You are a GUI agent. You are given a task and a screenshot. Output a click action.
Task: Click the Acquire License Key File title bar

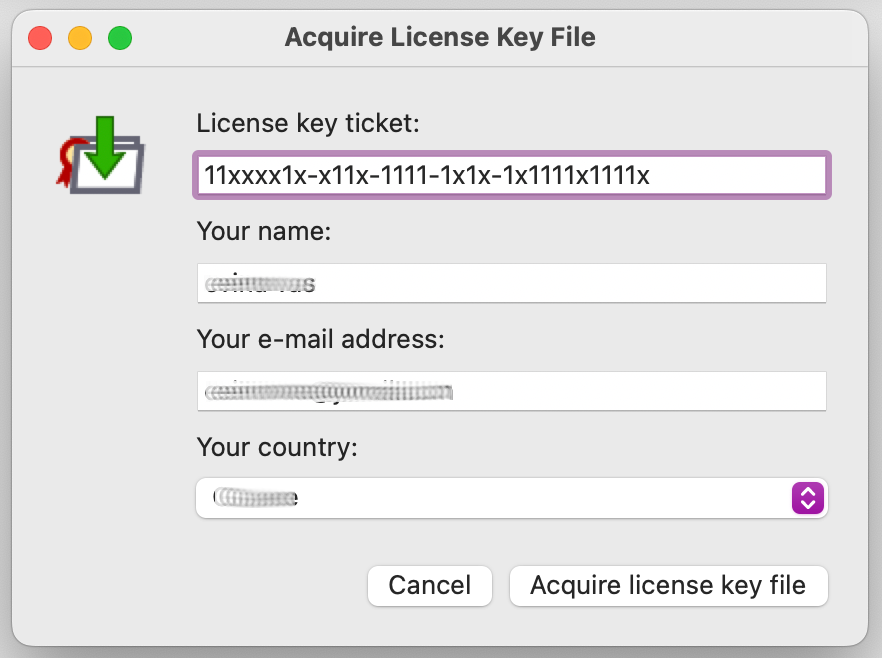click(x=440, y=37)
